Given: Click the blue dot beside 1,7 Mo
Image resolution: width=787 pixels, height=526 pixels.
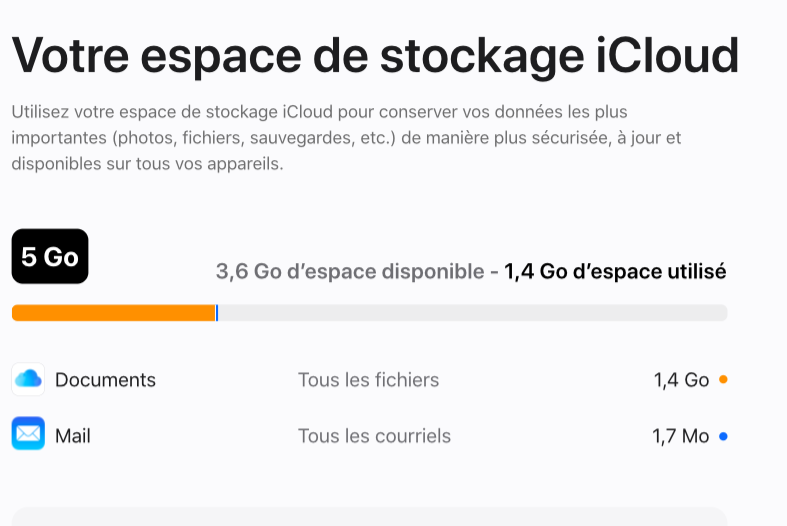Looking at the screenshot, I should click(x=723, y=436).
